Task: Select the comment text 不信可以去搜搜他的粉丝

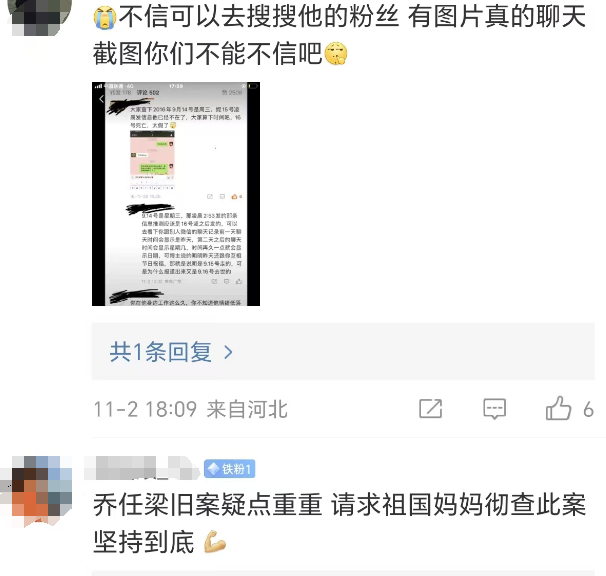Action: click(259, 17)
